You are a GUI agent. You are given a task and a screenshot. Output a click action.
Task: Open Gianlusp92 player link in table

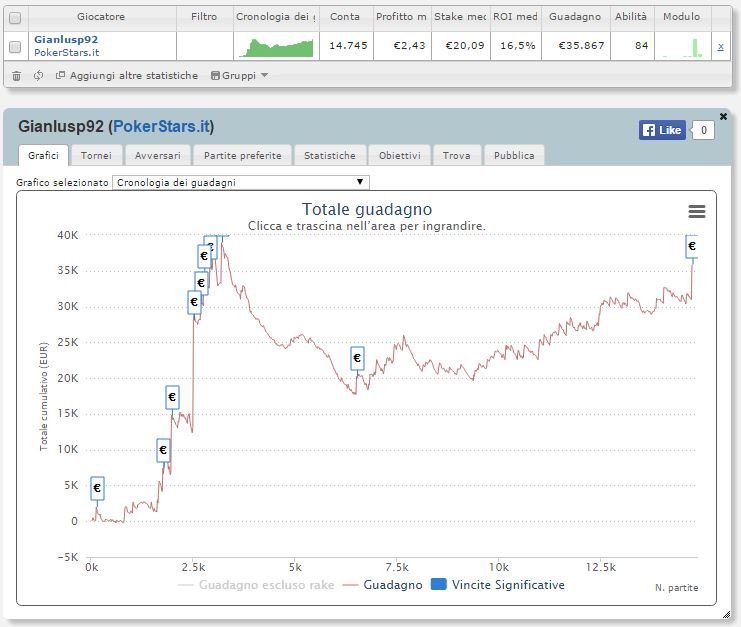click(66, 40)
